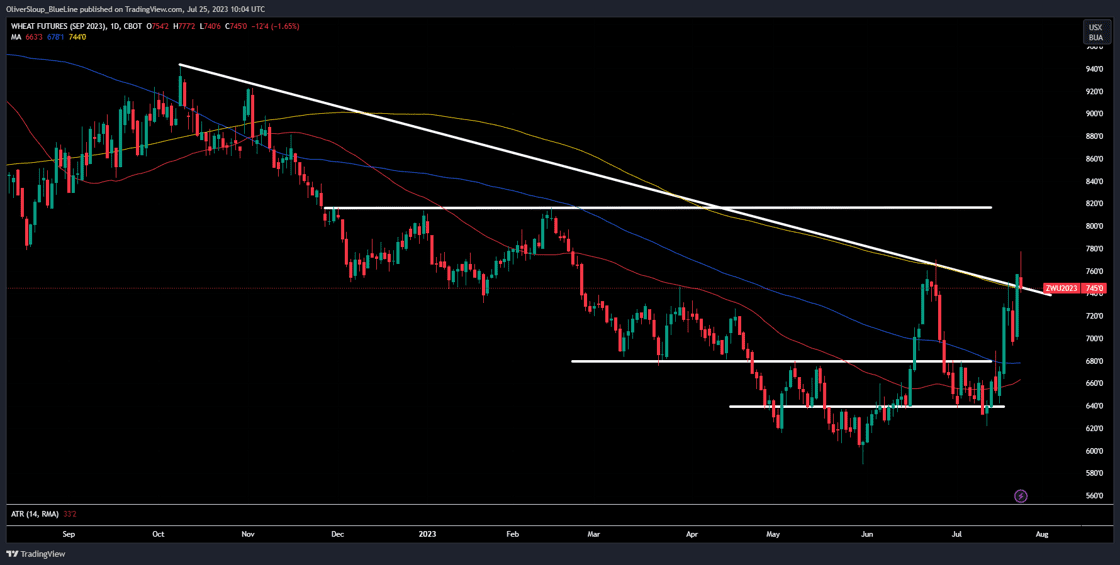Viewport: 1120px width, 565px height.
Task: Click the 680'0 price axis label
Action: click(1095, 361)
